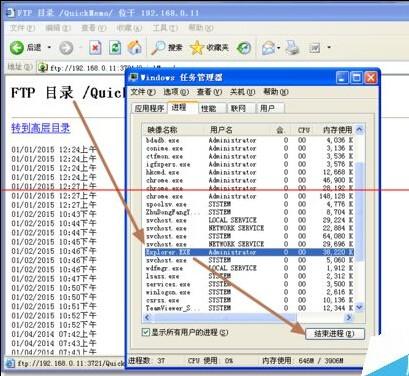The height and width of the screenshot is (376, 409).
Task: Sort by 用户名 column header
Action: pos(236,130)
